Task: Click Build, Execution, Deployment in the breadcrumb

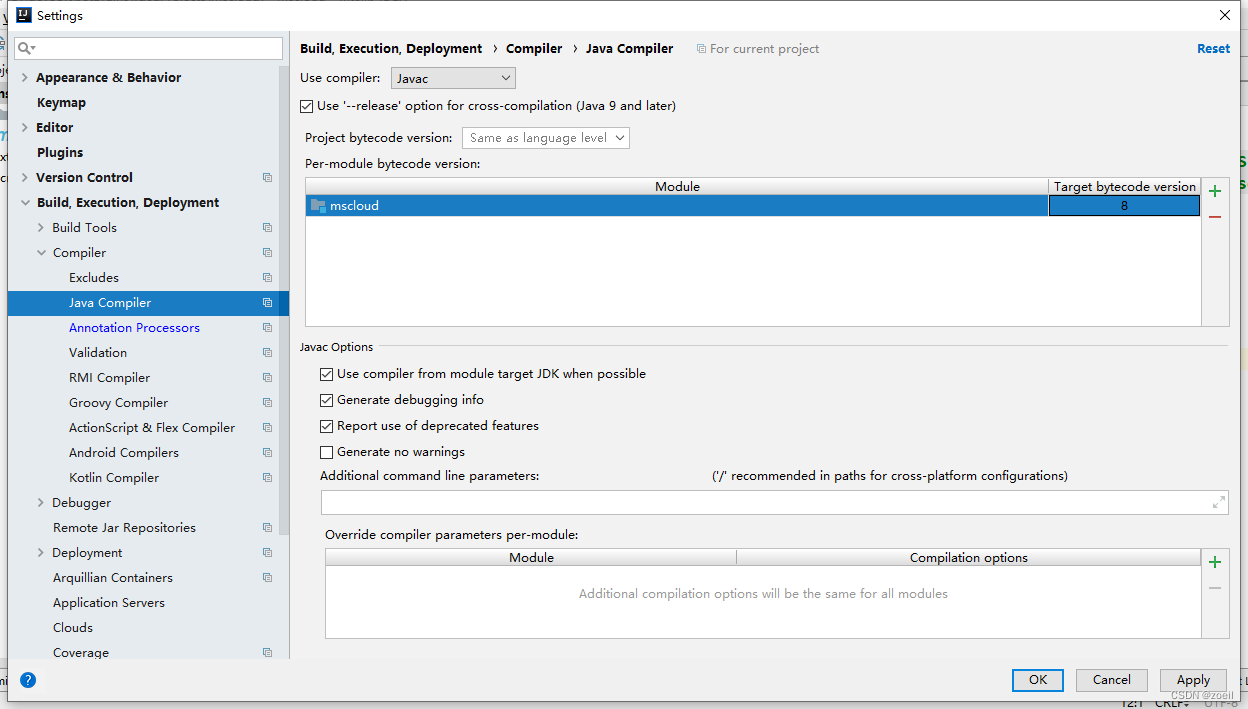Action: coord(391,49)
